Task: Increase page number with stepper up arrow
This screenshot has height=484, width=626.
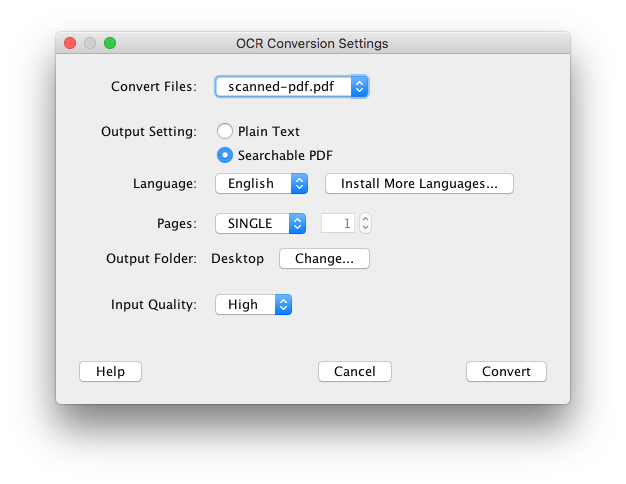Action: [365, 219]
